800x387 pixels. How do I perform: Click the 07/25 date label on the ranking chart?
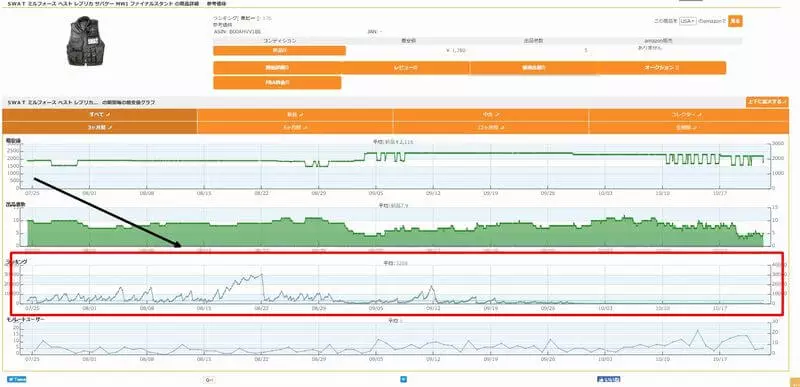32,308
